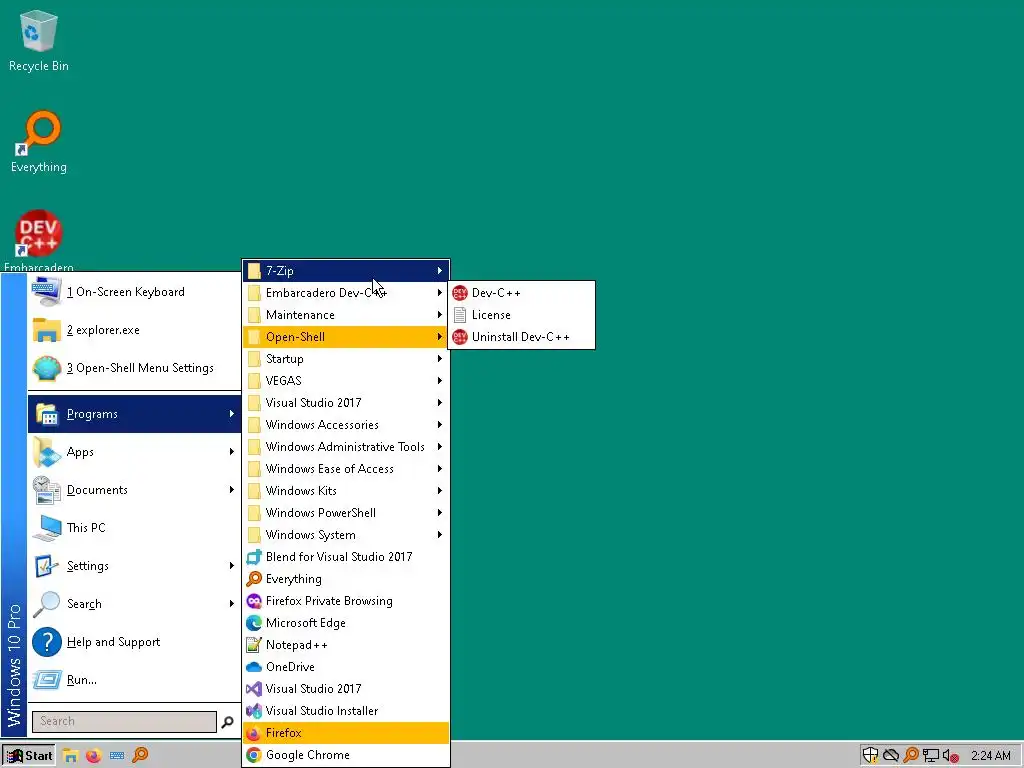
Task: Open the Open-Shell programs folder
Action: 345,337
